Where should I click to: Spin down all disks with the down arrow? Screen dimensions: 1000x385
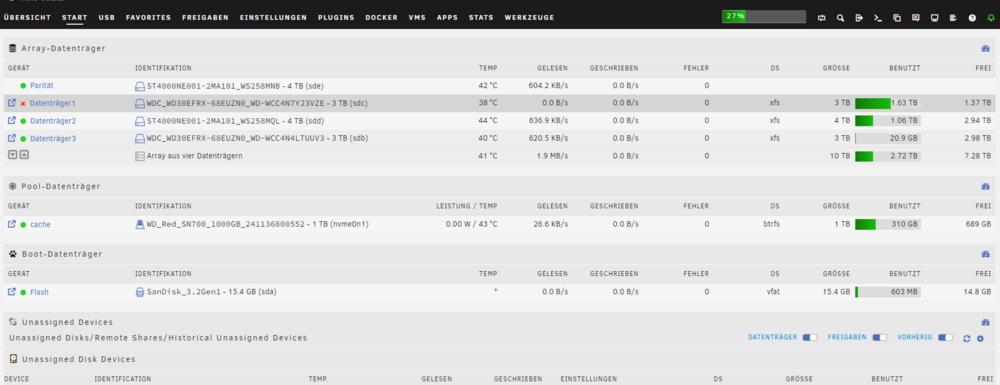click(12, 155)
